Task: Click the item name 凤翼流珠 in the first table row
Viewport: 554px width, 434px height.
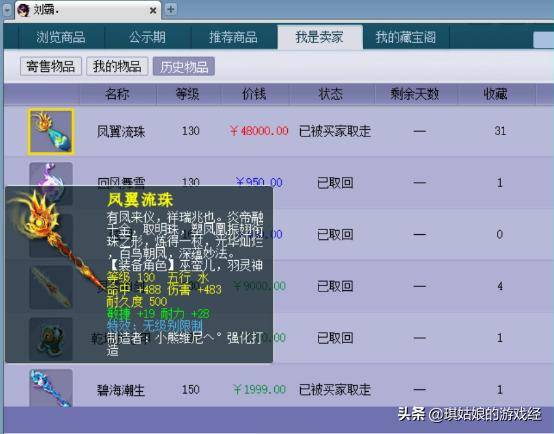Action: [x=121, y=132]
